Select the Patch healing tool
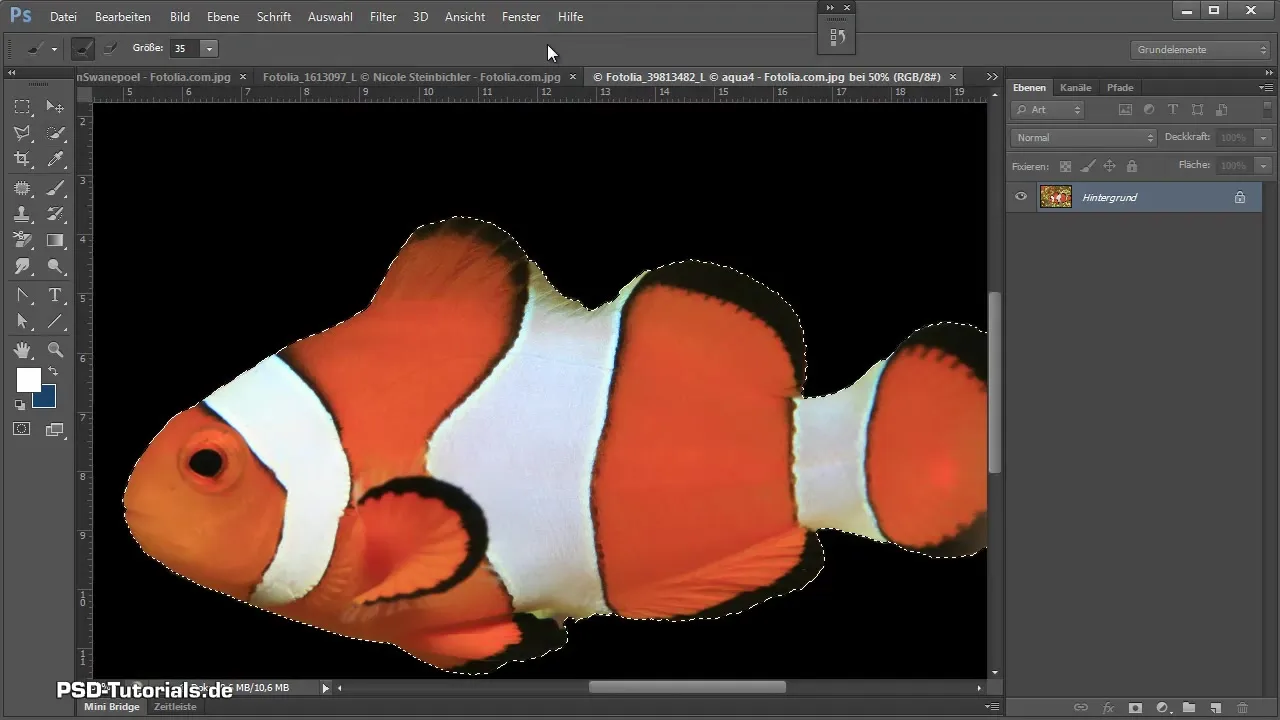Screen dimensions: 1280x720 [x=22, y=188]
